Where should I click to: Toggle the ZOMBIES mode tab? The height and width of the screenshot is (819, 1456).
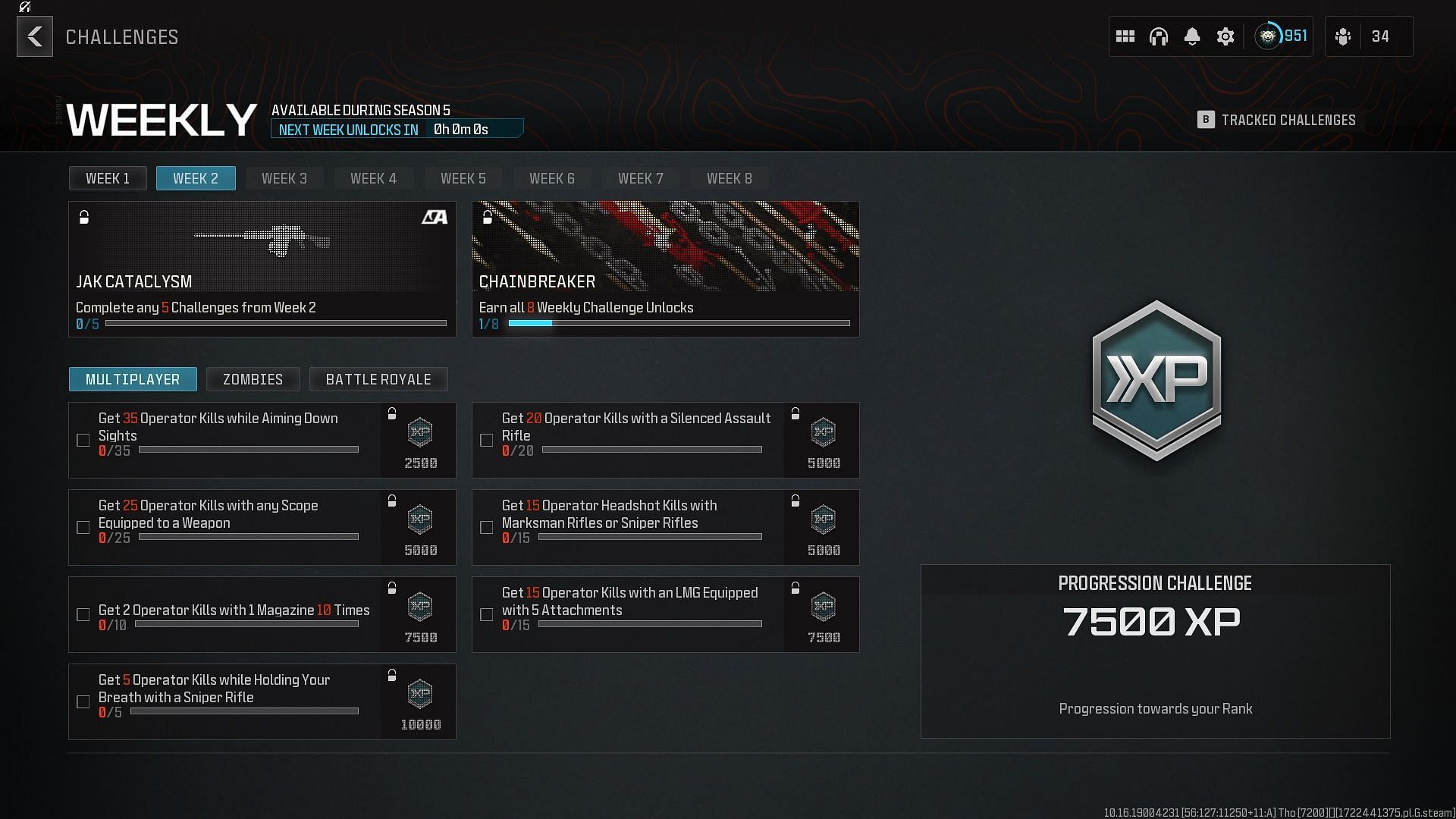(253, 379)
